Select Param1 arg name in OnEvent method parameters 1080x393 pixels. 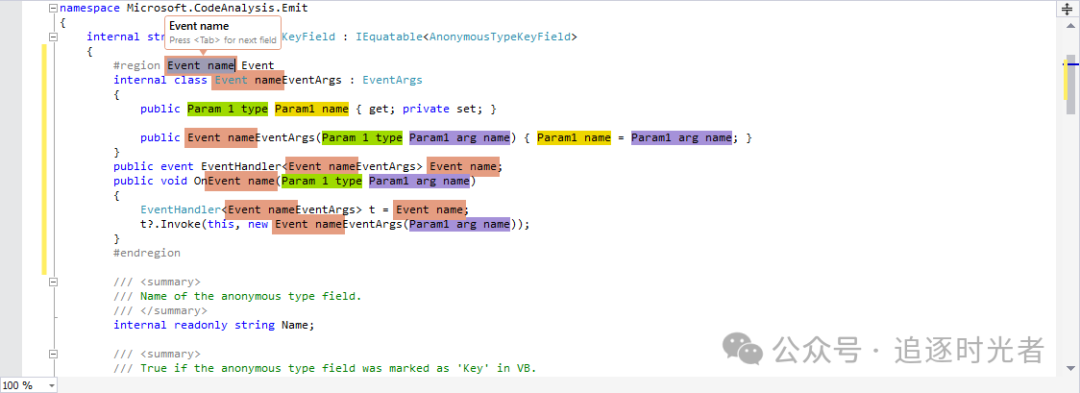coord(419,181)
